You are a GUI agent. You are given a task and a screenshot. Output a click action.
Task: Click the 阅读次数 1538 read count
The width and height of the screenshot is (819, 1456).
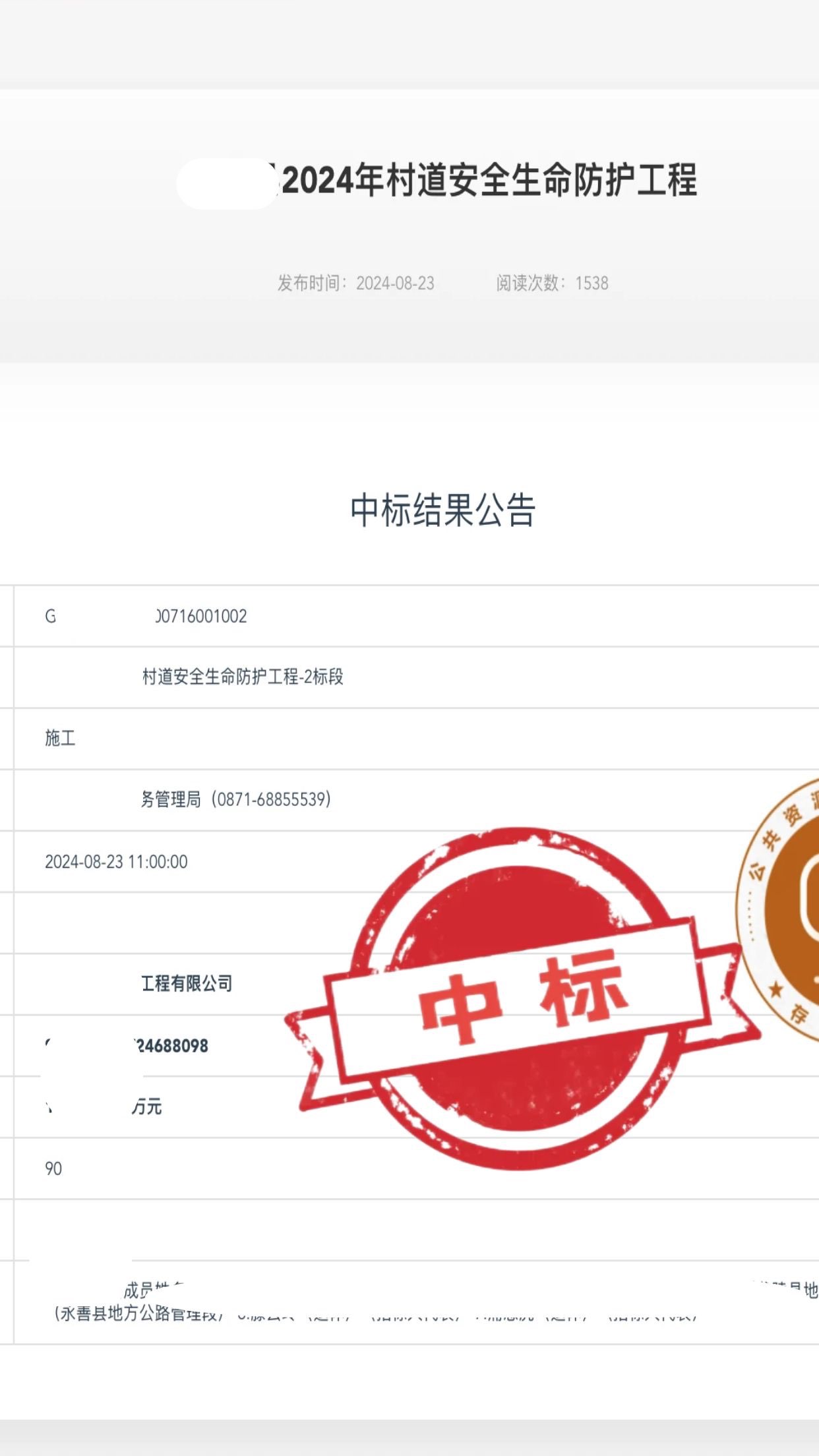552,284
